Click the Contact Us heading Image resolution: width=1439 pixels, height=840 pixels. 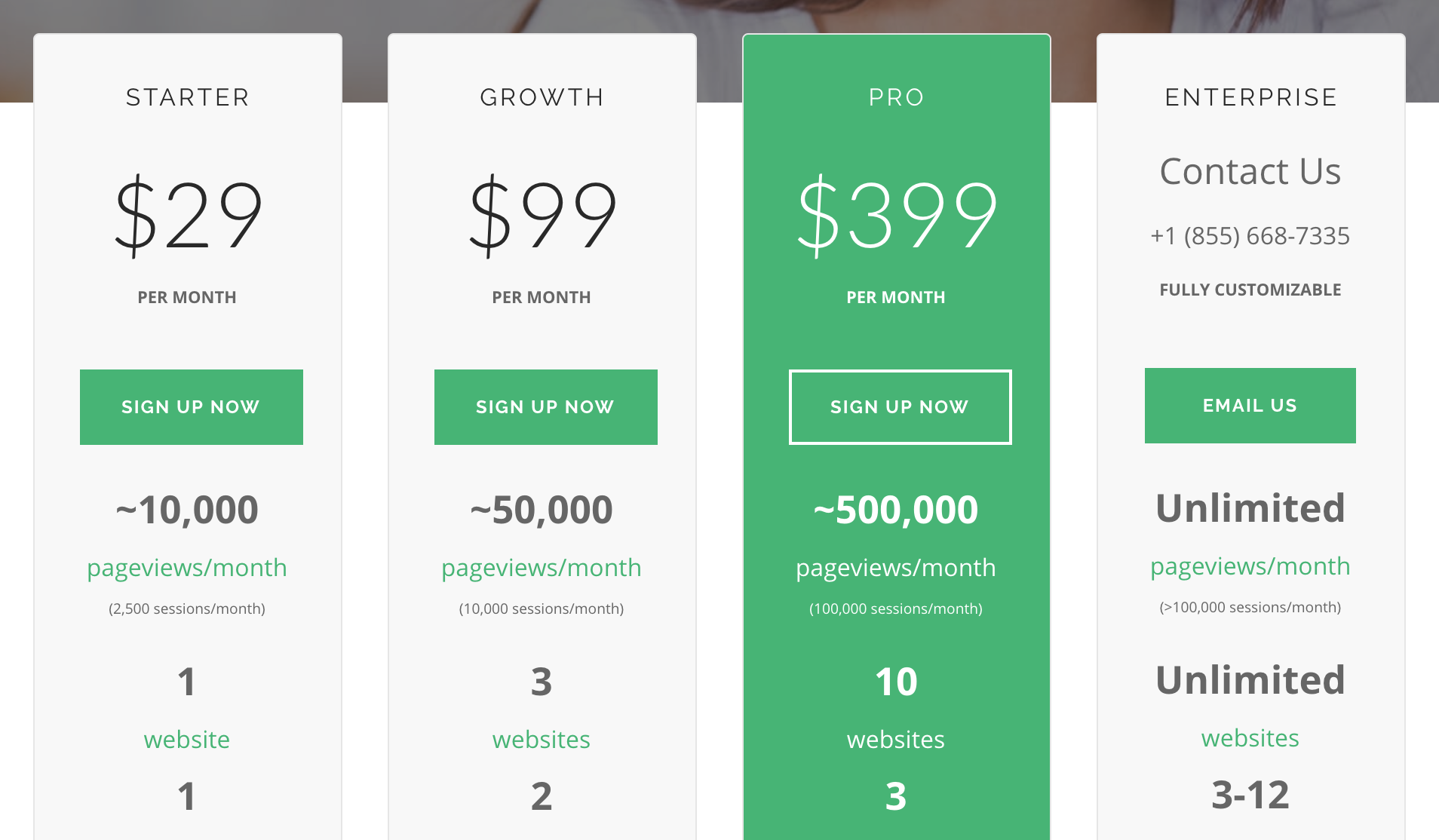(x=1250, y=171)
